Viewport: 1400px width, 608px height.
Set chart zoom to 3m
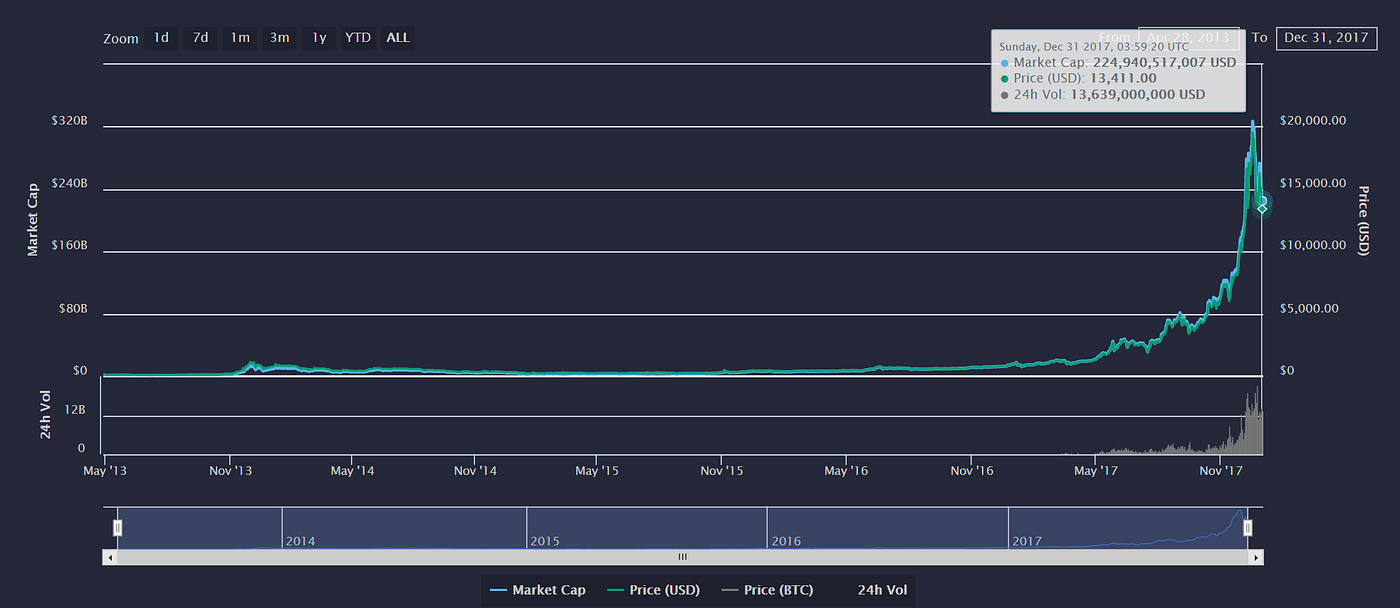point(279,38)
